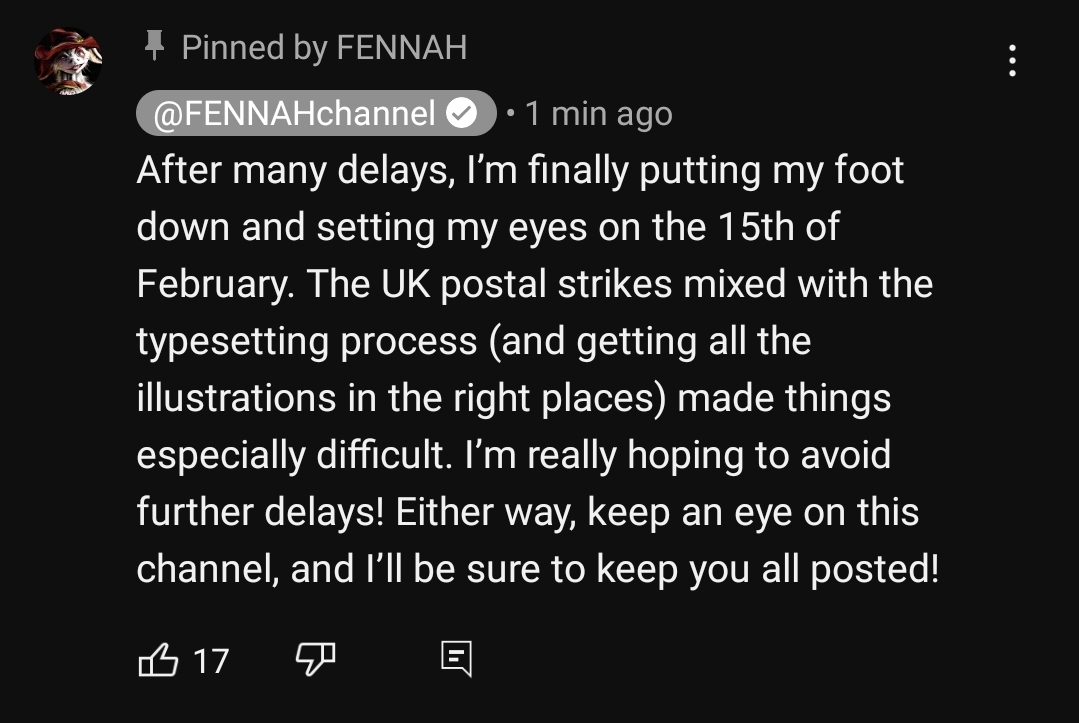Screen dimensions: 1079x723
Task: Click the "Pinned by FENNAH" label
Action: [x=324, y=47]
